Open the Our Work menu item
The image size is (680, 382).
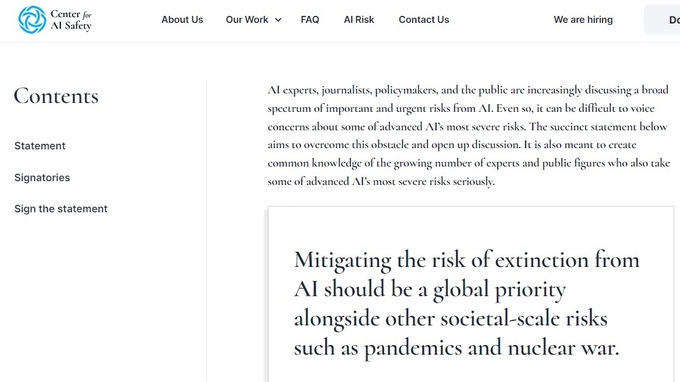coord(247,20)
